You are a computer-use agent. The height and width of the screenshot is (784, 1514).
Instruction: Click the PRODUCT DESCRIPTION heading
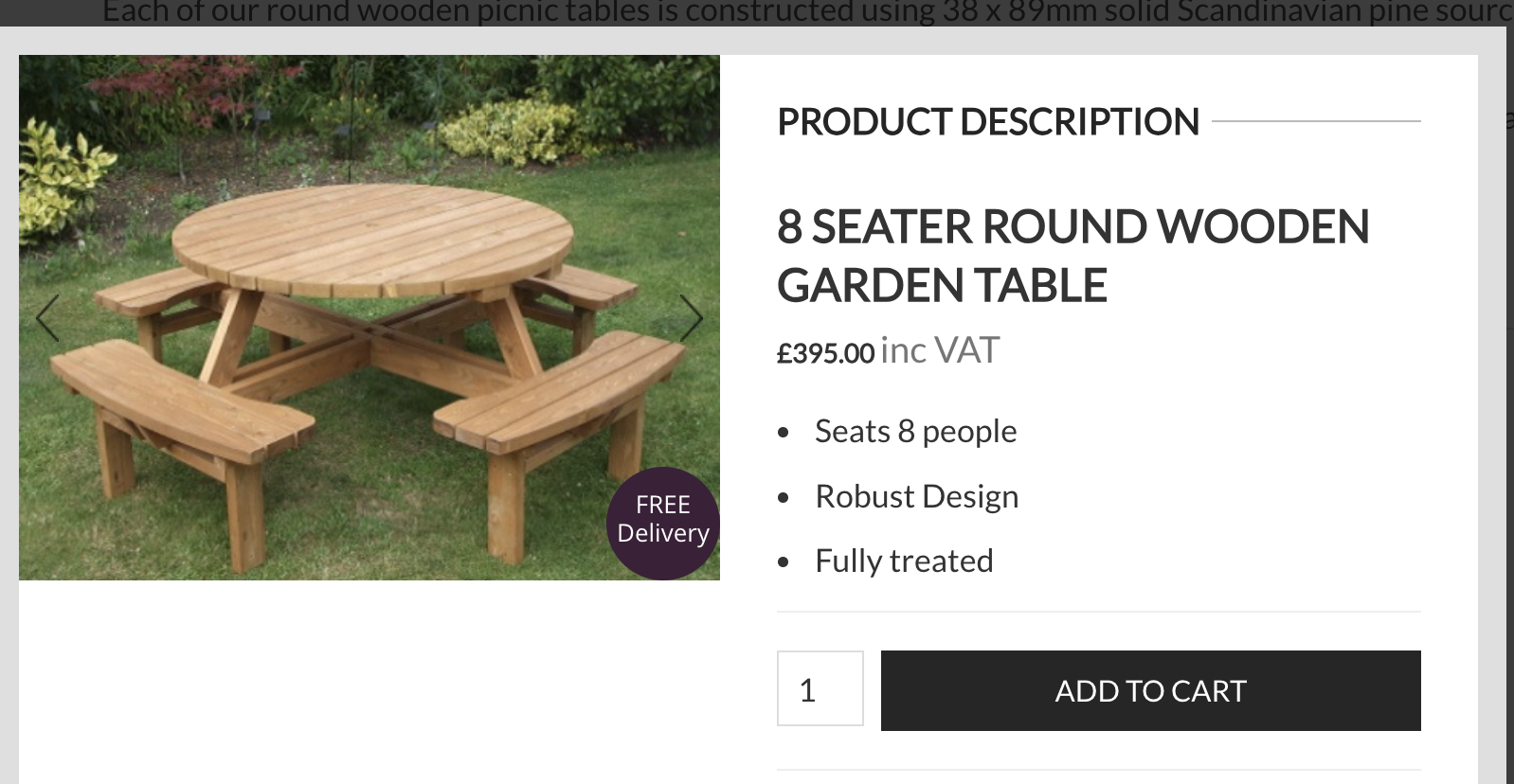point(988,122)
